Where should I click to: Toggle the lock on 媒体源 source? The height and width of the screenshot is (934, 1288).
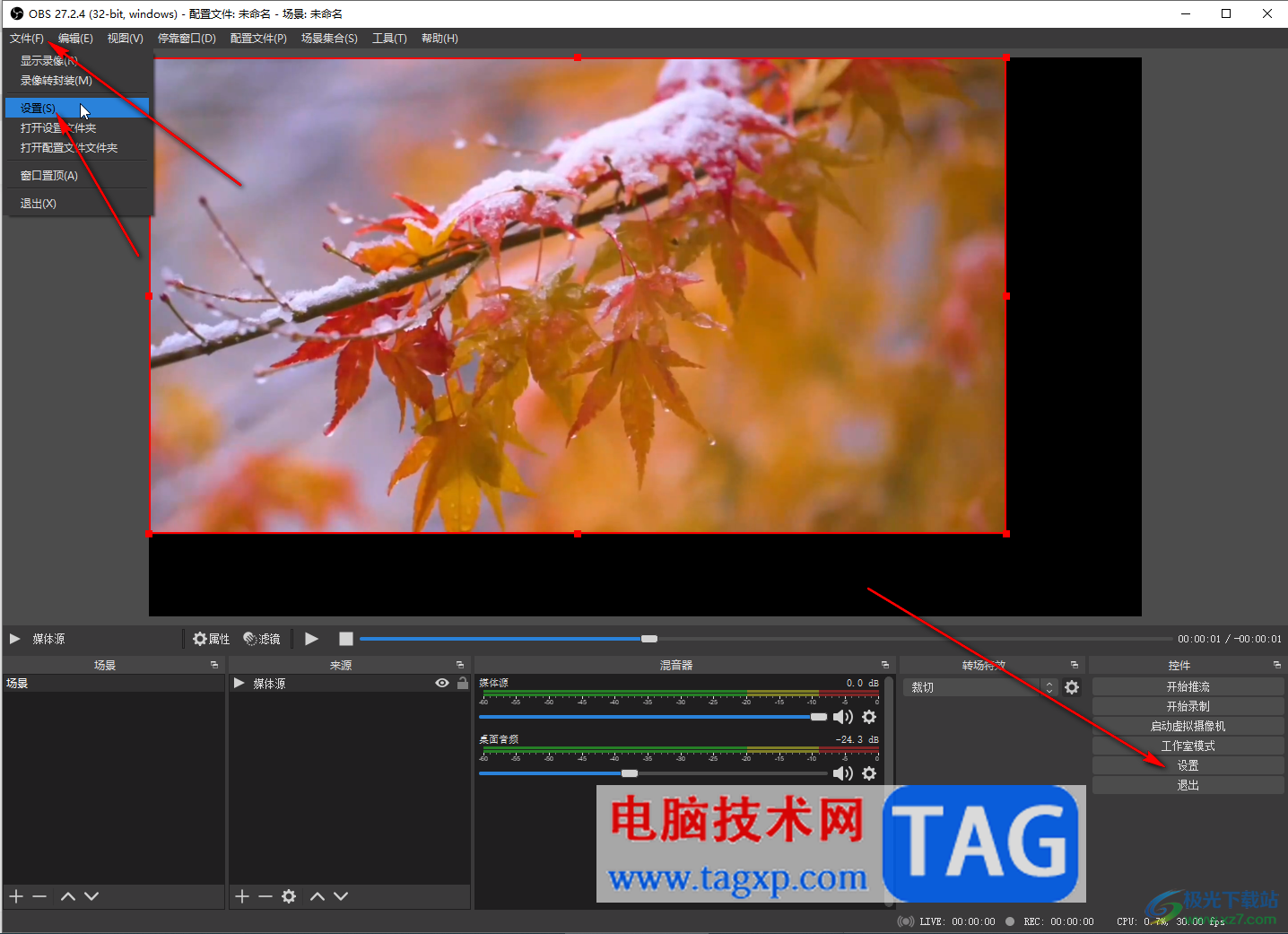[x=463, y=684]
